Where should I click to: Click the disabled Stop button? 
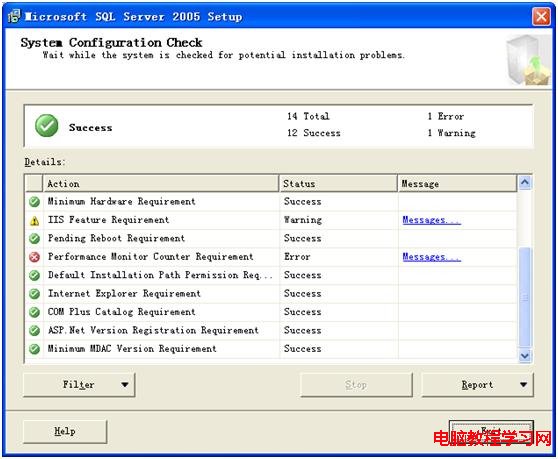[356, 385]
